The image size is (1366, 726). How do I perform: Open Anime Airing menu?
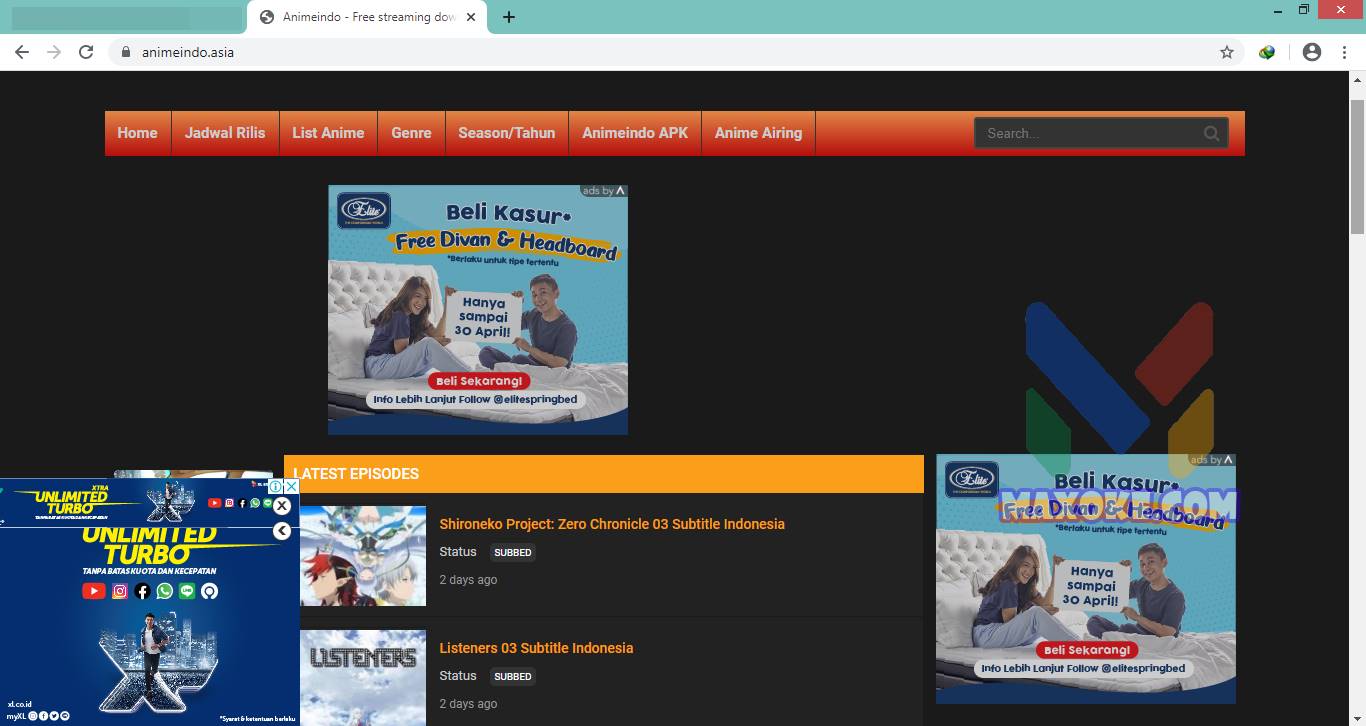point(758,133)
